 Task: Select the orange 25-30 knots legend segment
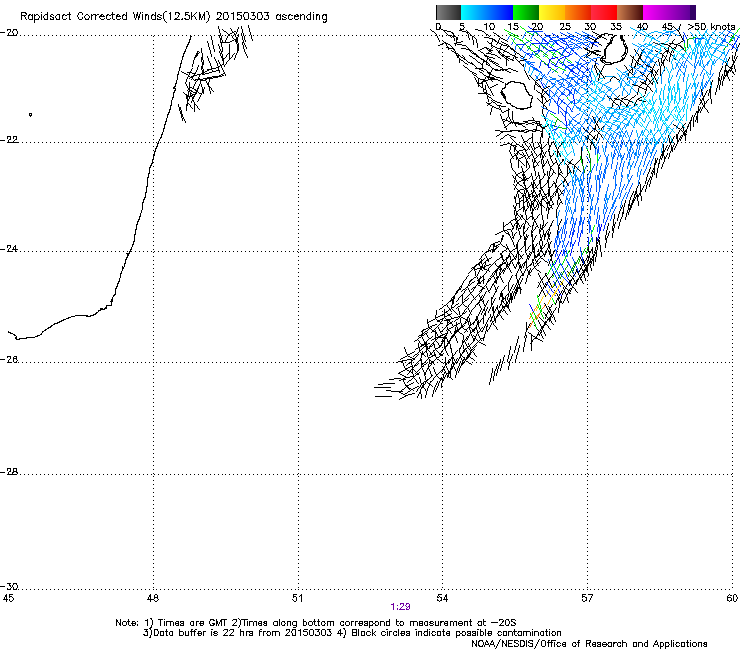coord(578,12)
